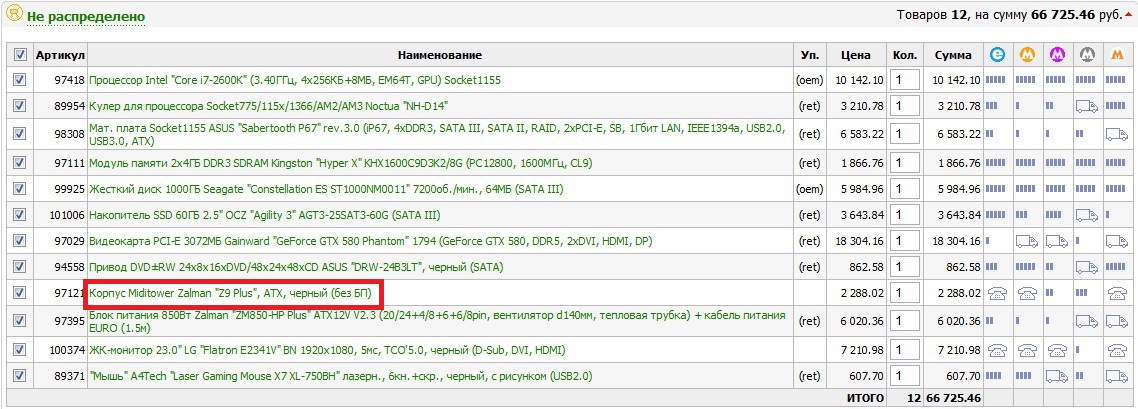
Task: Click LG Flatron phone under orange letter M
Action: coord(1117,350)
